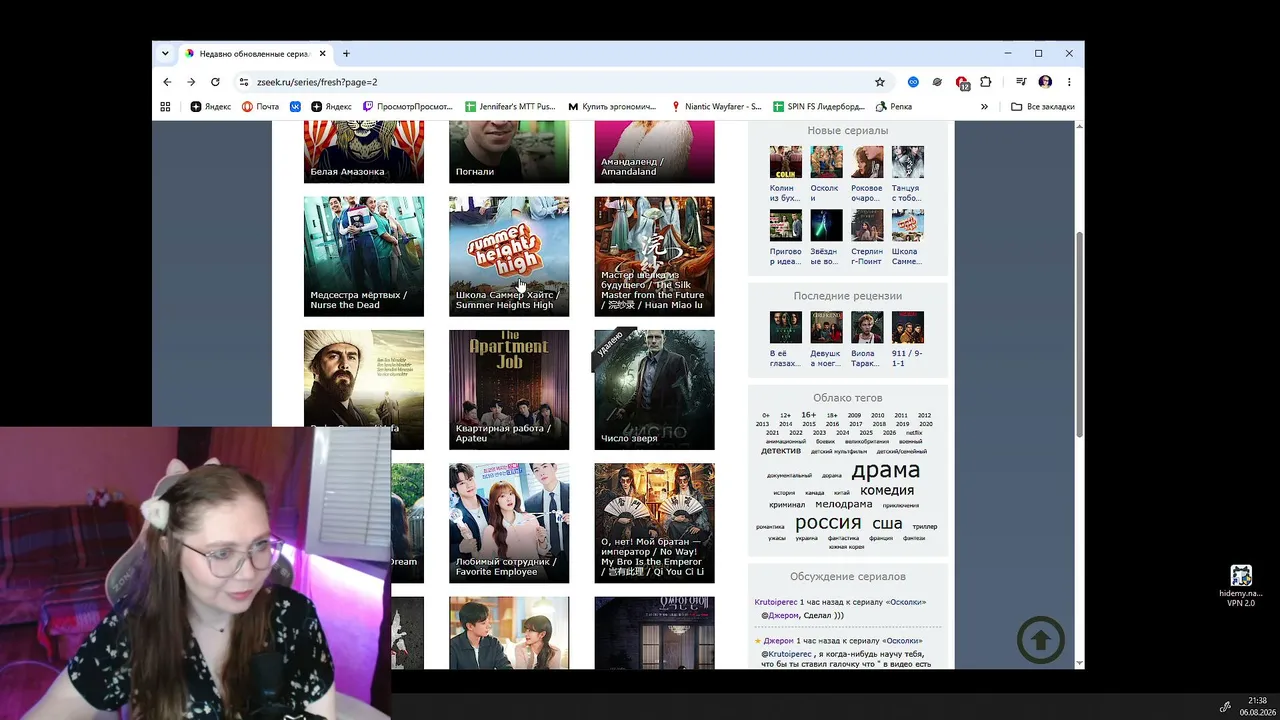
Task: Open the red extension with badge 12
Action: pyautogui.click(x=962, y=82)
